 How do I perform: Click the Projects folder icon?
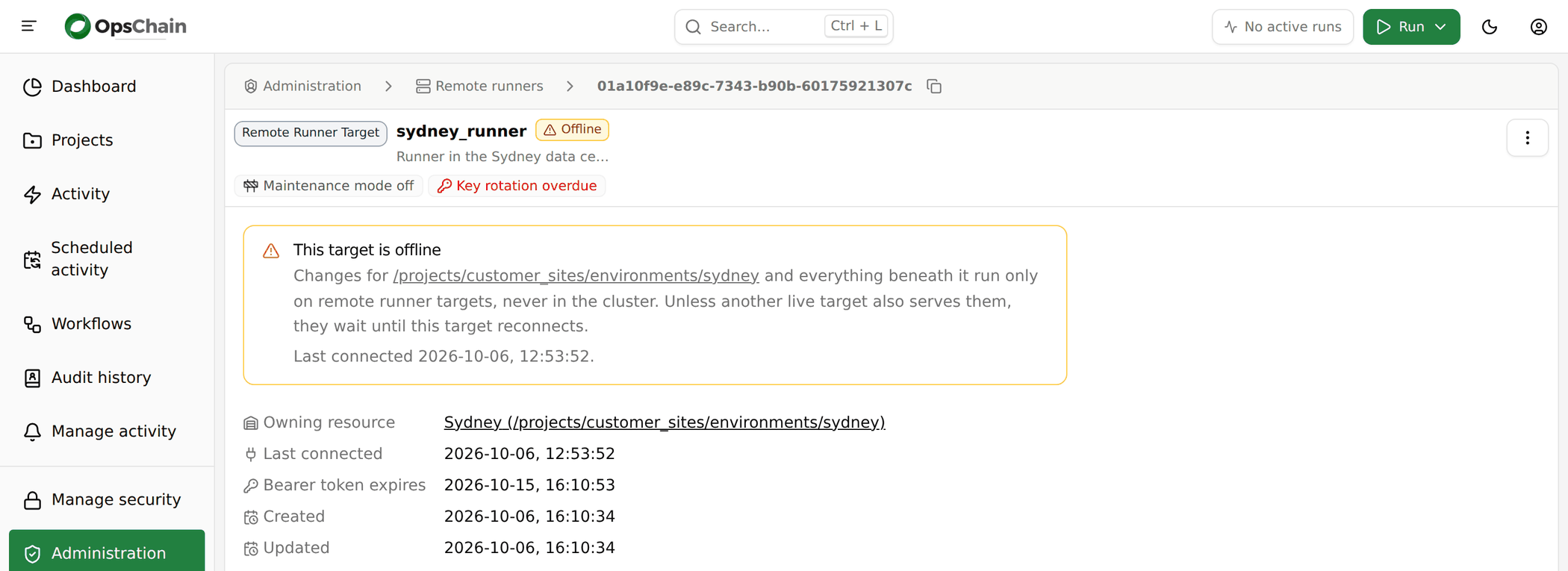tap(32, 140)
